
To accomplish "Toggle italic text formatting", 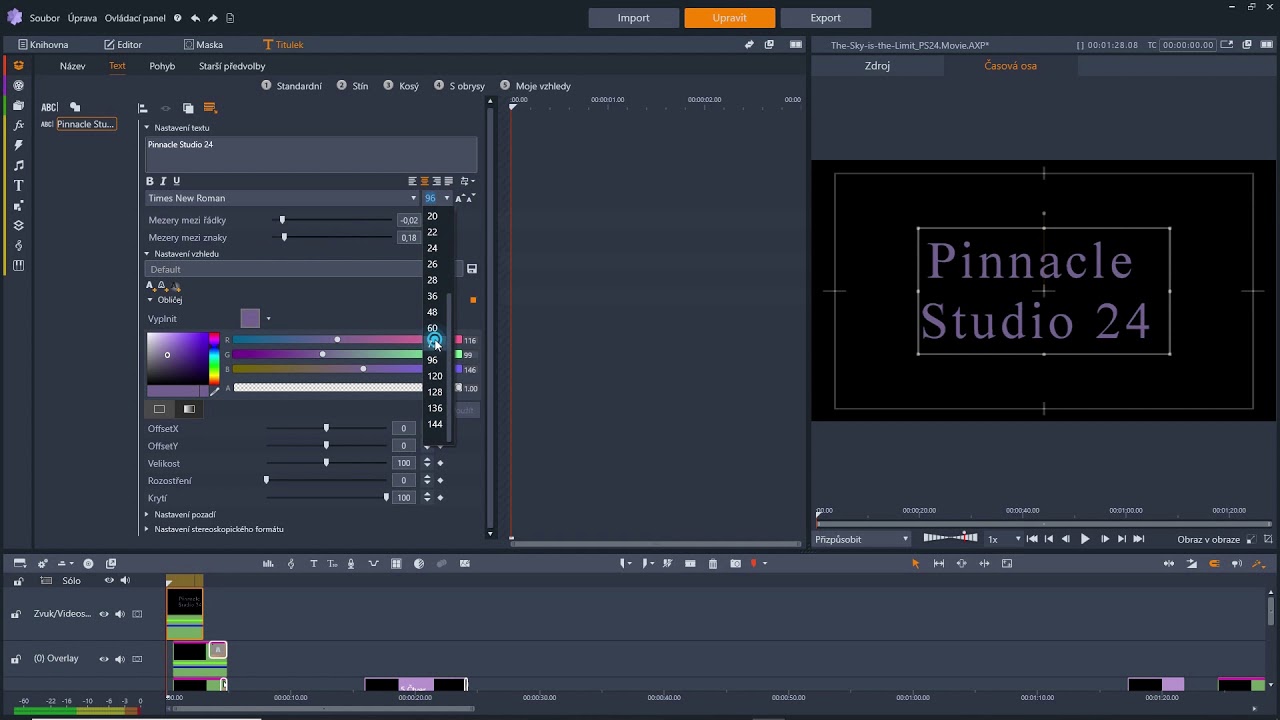I will pos(163,181).
